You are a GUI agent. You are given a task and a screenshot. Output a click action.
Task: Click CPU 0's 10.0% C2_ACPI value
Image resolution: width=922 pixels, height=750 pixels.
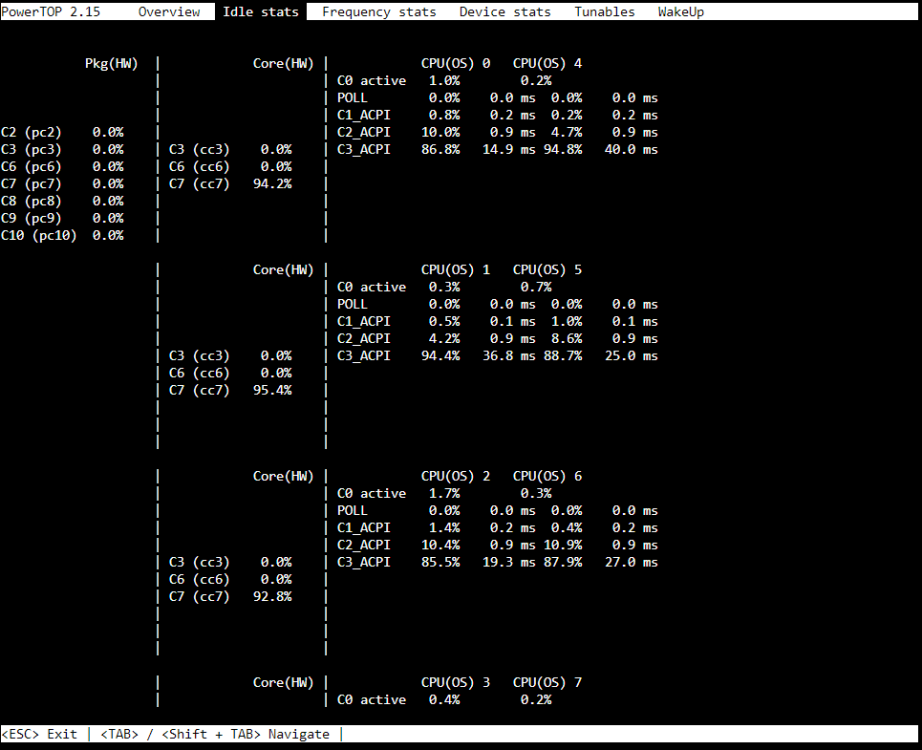(x=440, y=132)
